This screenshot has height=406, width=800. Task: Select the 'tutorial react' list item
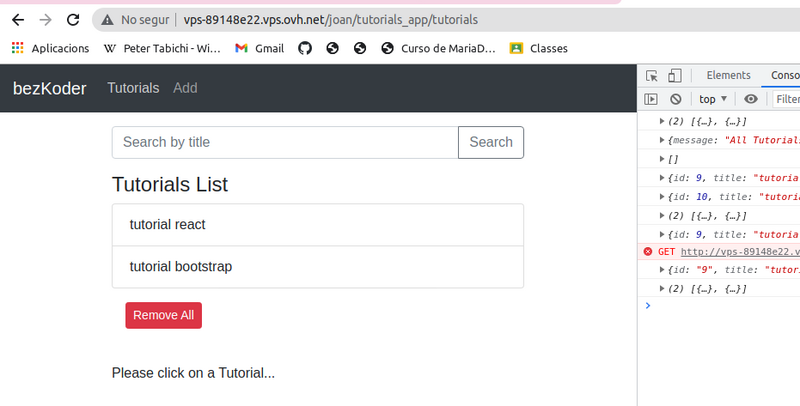[317, 224]
